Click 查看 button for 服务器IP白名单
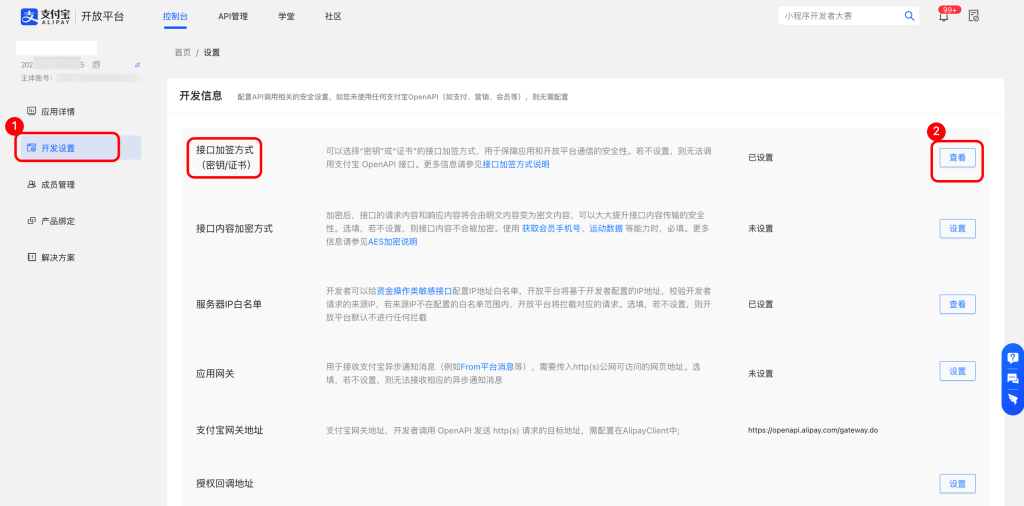1024x506 pixels. click(957, 304)
